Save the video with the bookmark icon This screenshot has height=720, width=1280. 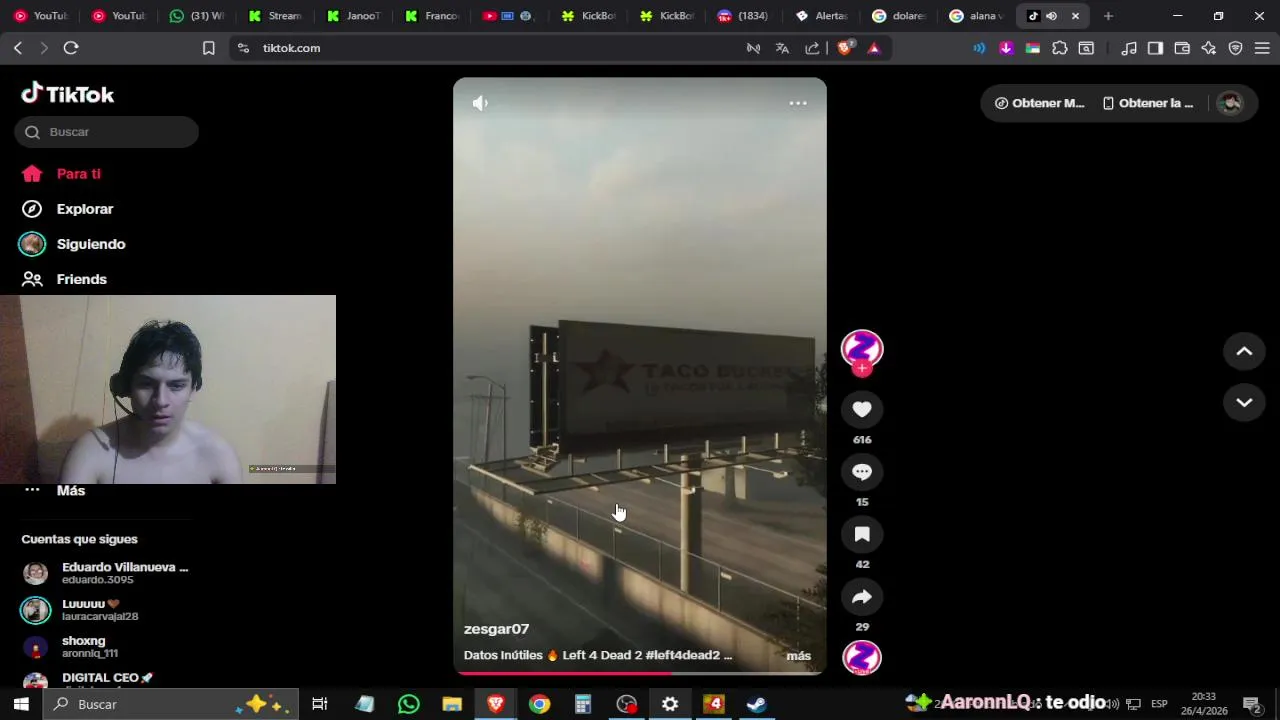pyautogui.click(x=862, y=534)
